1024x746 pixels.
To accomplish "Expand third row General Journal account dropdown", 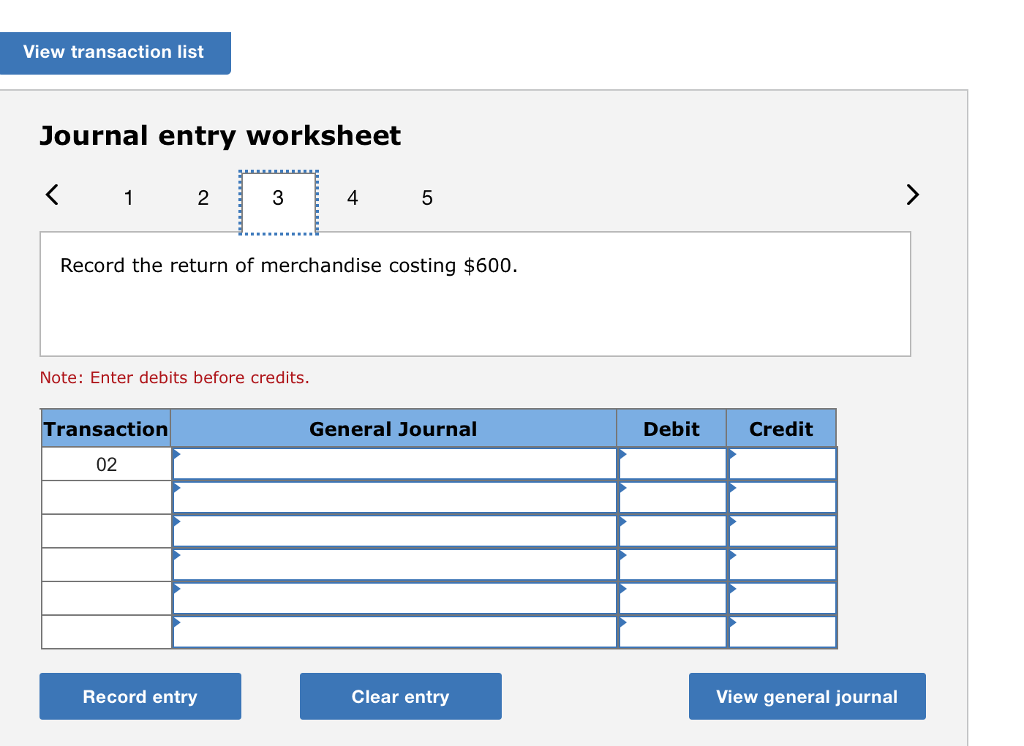I will click(394, 531).
